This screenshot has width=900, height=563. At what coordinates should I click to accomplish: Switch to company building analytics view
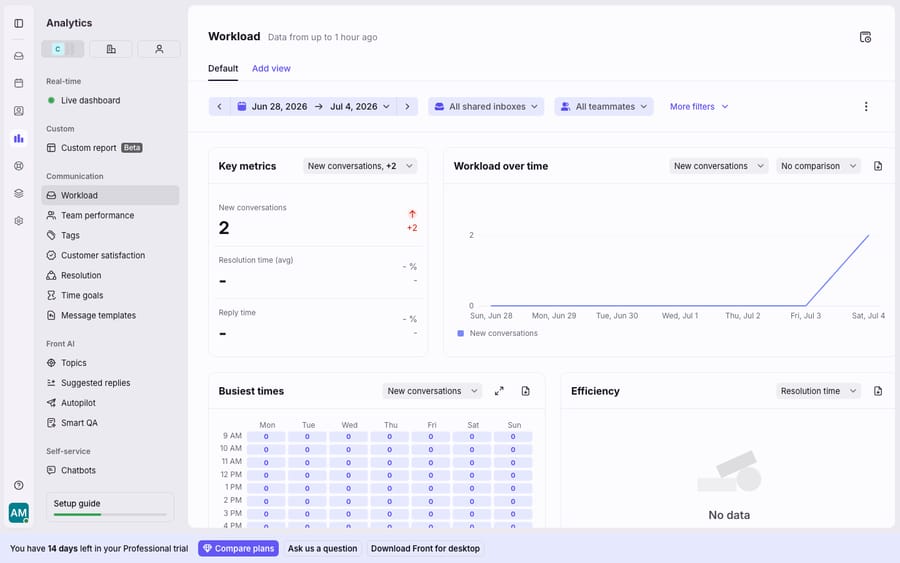coord(111,49)
